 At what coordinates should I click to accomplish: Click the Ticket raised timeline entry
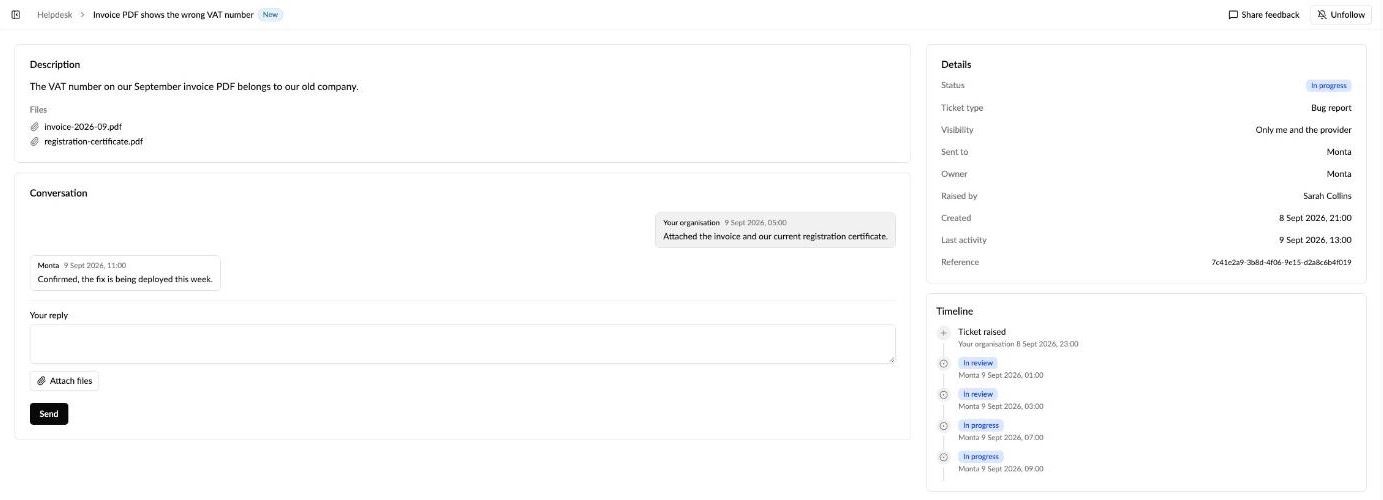(982, 332)
